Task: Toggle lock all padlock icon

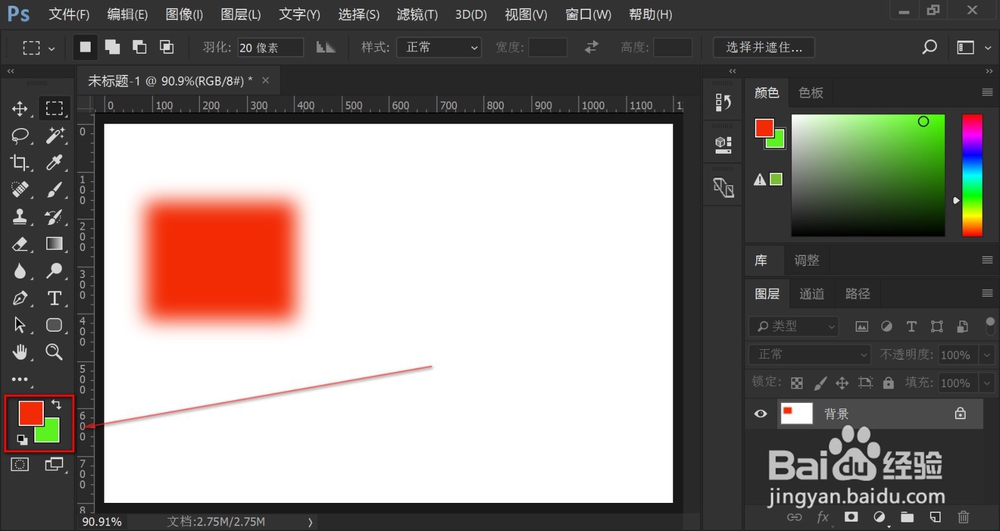Action: tap(888, 382)
